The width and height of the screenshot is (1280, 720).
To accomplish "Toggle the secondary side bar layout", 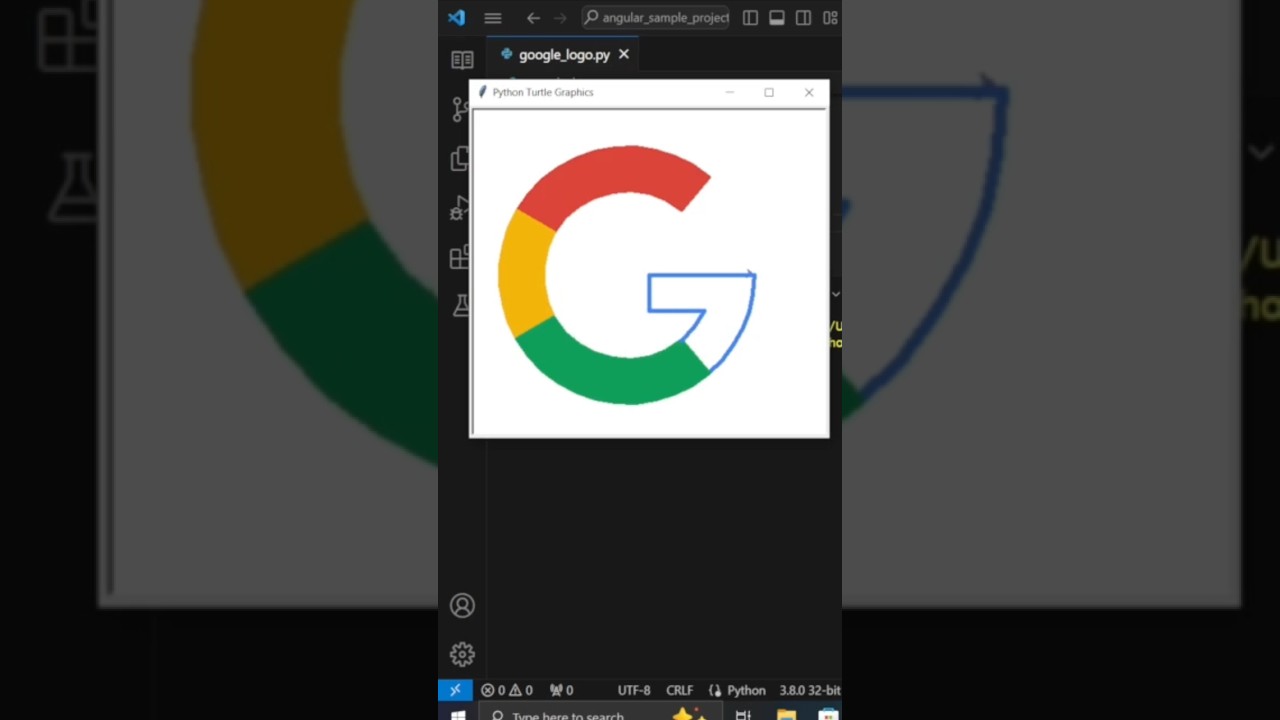I will 803,18.
